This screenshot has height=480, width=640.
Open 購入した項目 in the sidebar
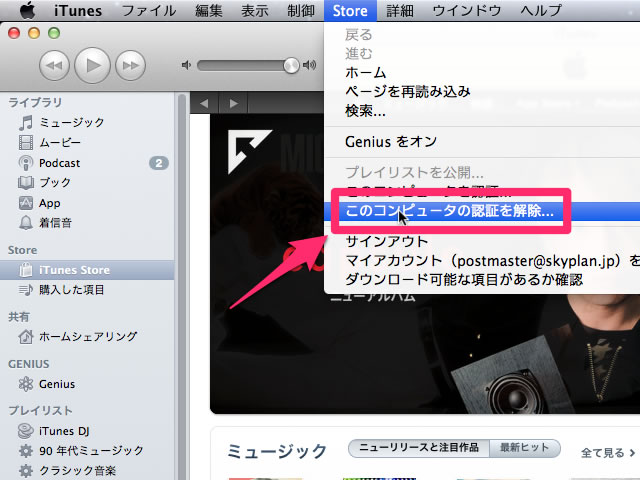87,290
